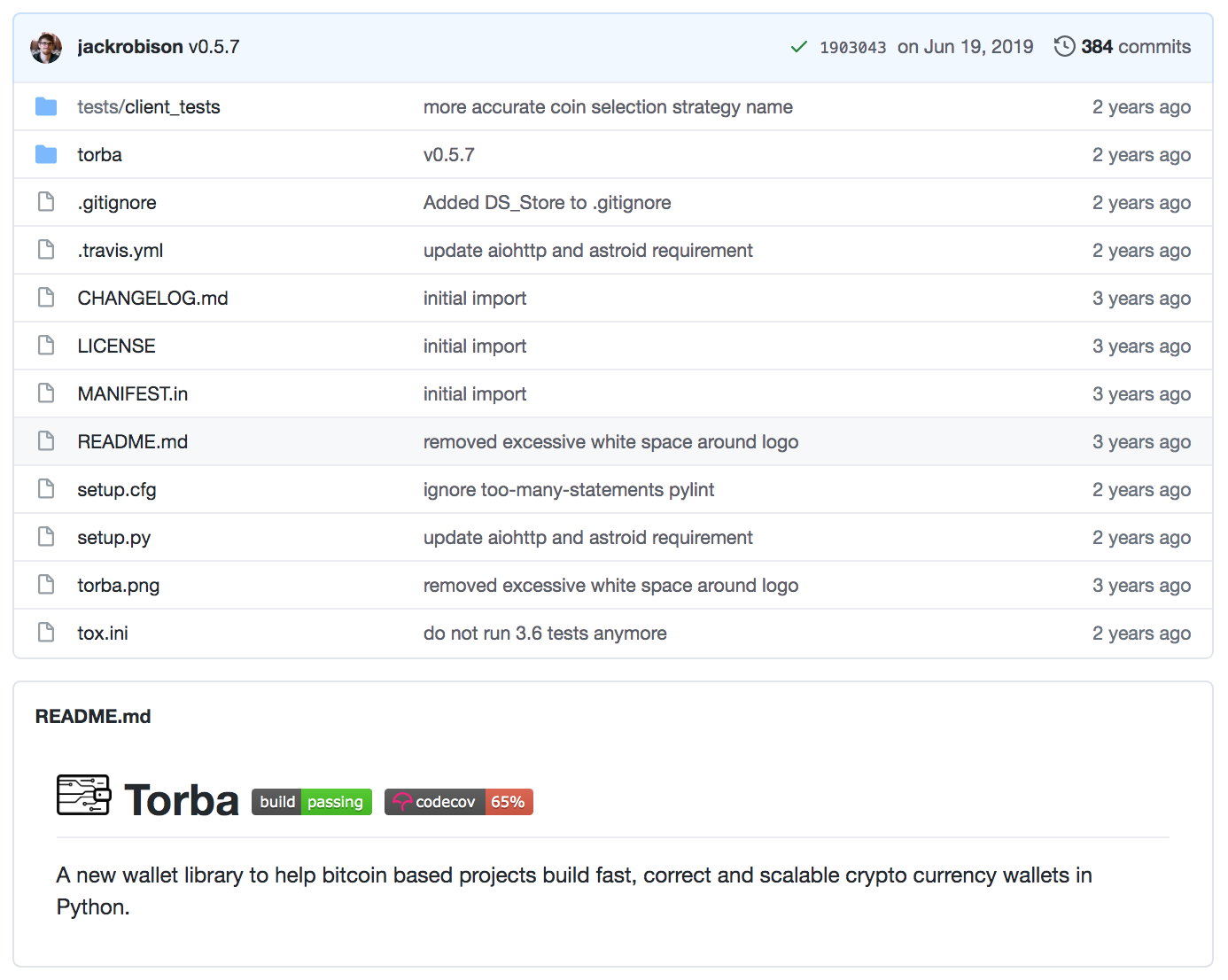Viewport: 1228px width, 980px height.
Task: Click the commit history clock icon
Action: tap(1064, 47)
